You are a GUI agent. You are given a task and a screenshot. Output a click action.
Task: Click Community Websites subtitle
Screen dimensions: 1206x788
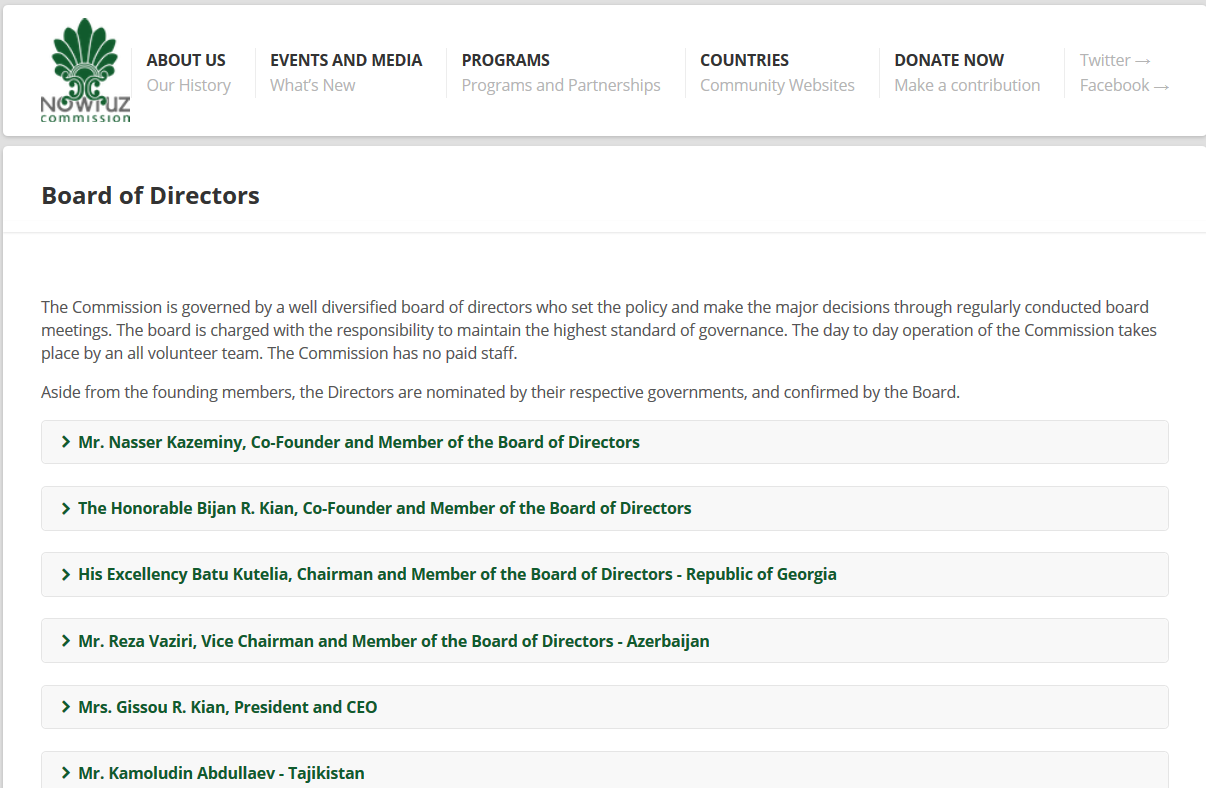click(x=777, y=85)
